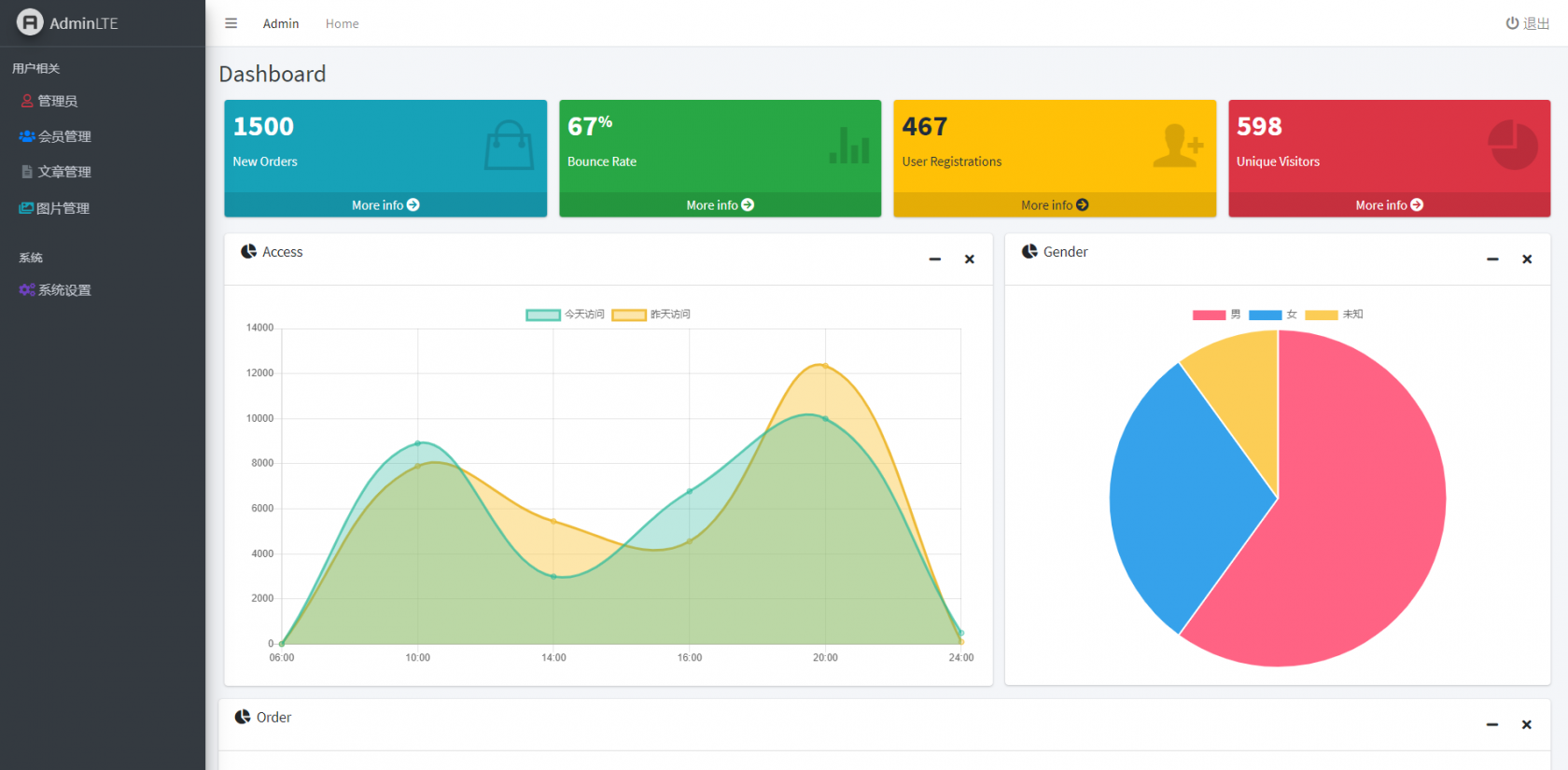Click the power icon next to 退出

[x=1512, y=23]
